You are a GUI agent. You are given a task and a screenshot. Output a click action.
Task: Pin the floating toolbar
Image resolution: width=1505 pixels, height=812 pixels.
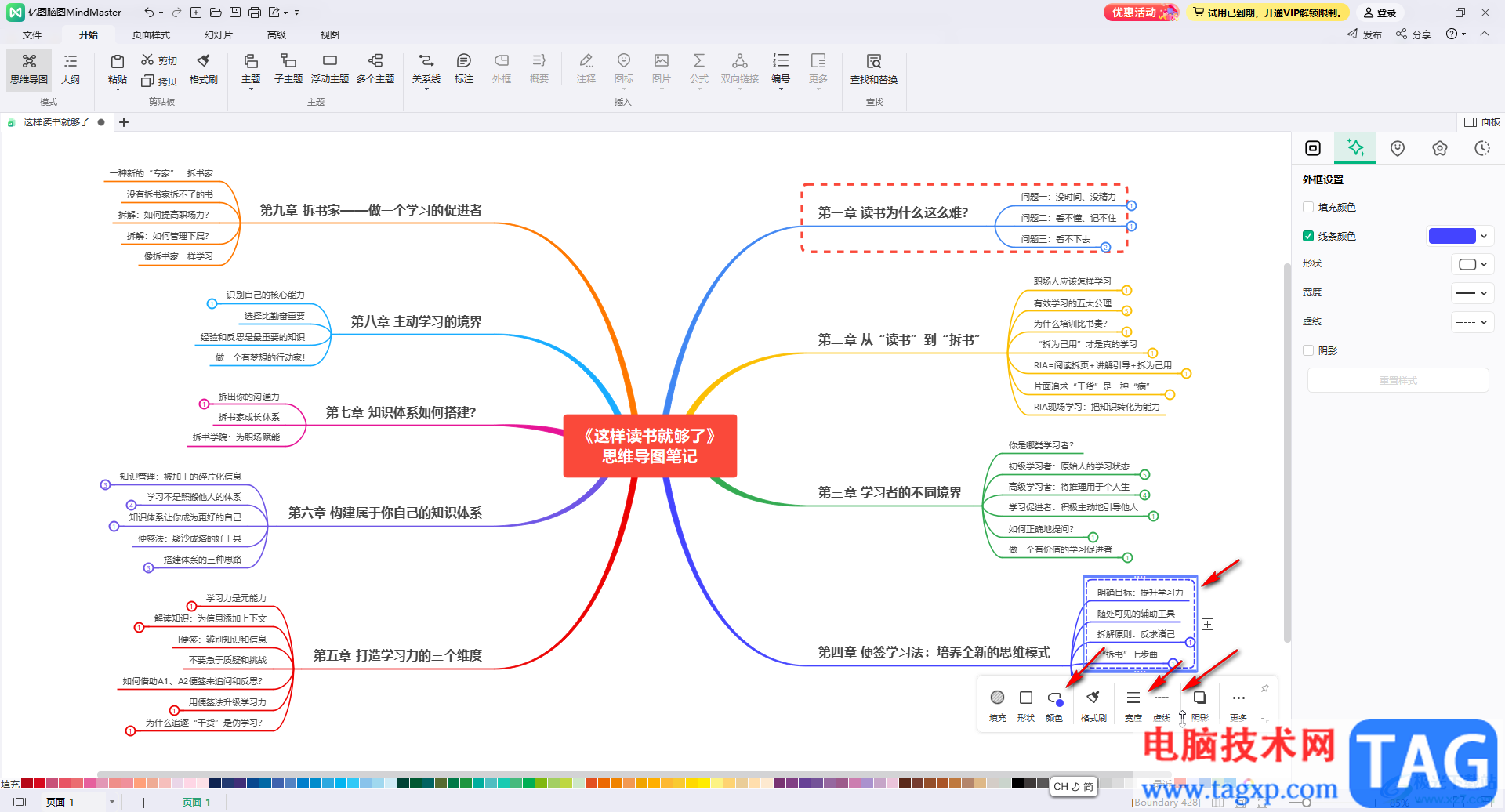coord(1264,688)
